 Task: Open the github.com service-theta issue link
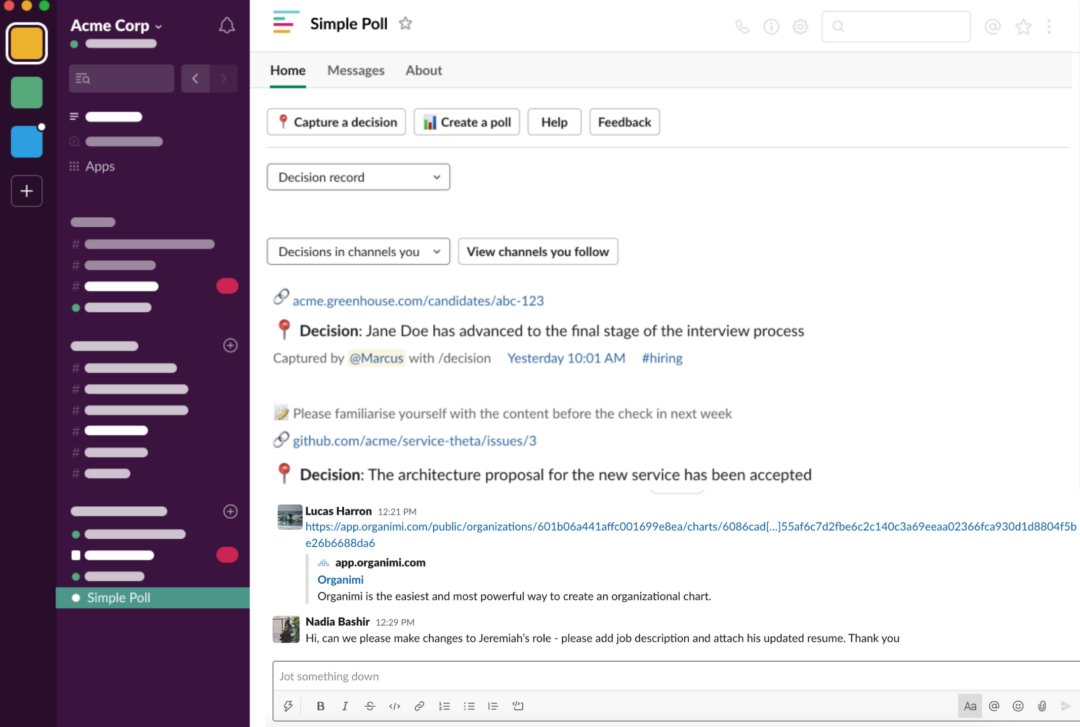[x=413, y=439]
